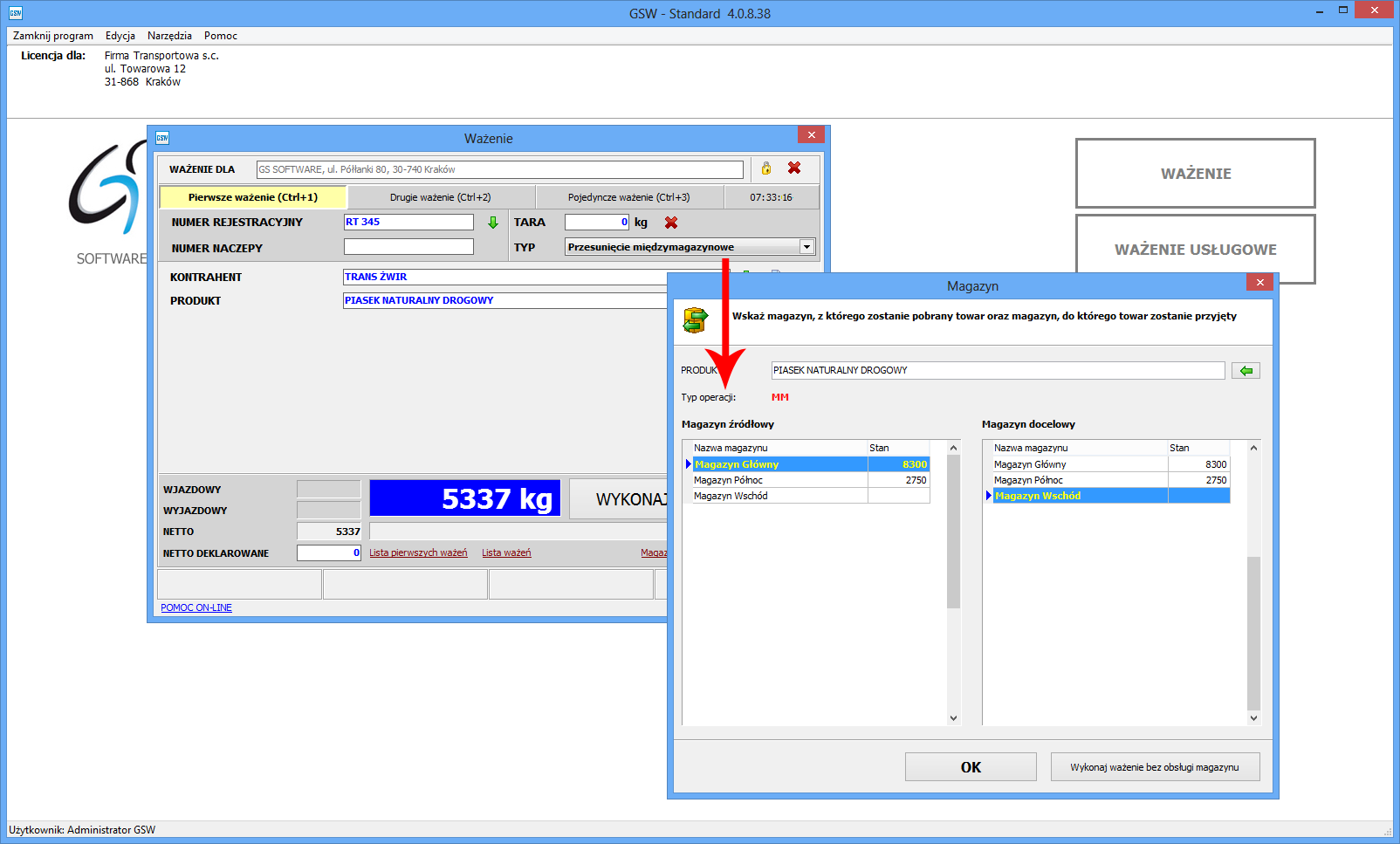Click green left arrow button beside product field
1400x844 pixels.
(1246, 371)
